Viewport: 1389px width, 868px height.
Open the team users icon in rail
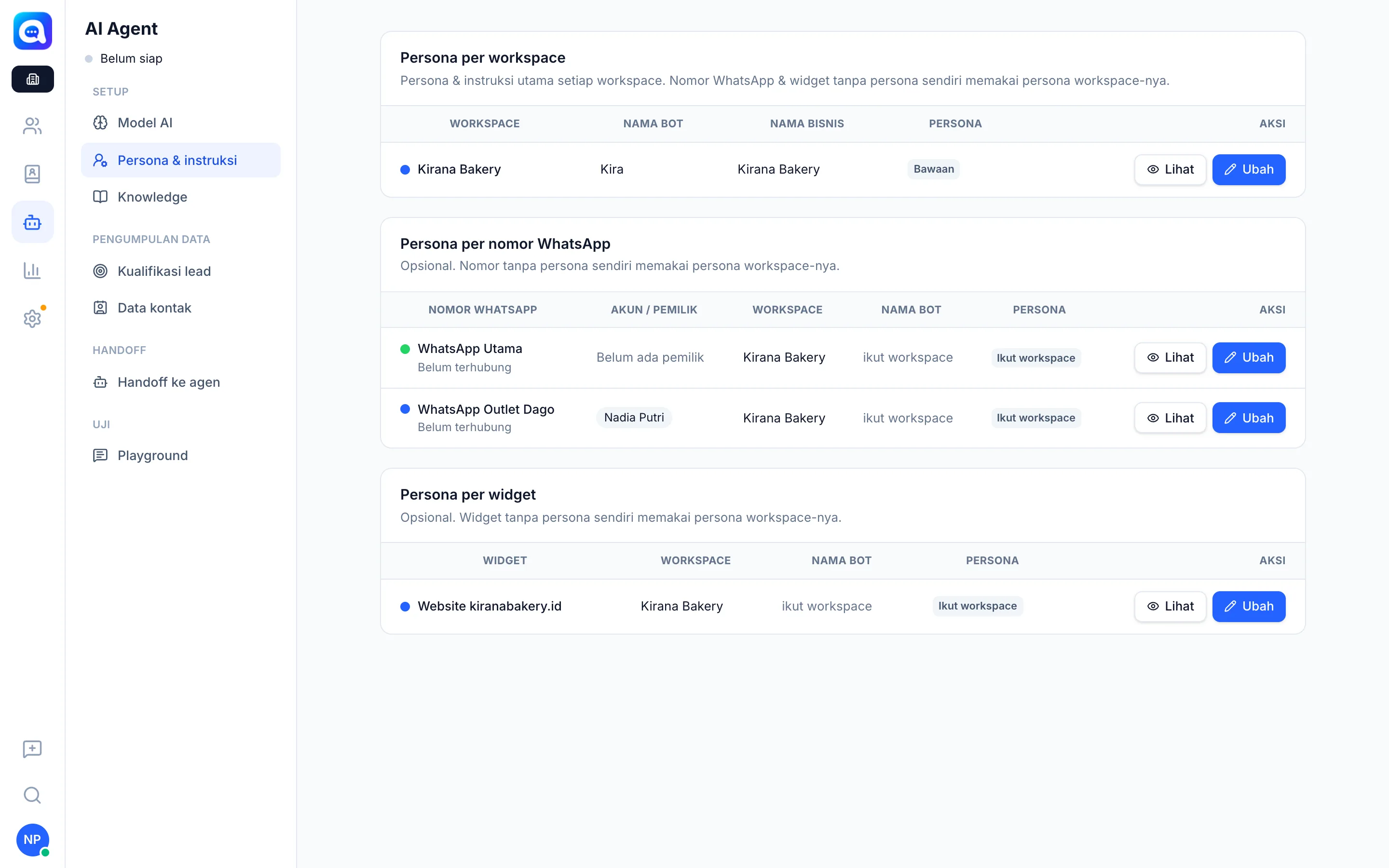(33, 126)
